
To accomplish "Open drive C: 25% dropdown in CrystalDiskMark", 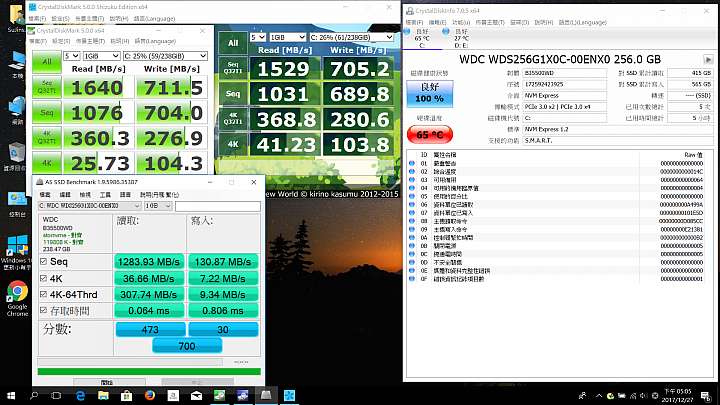I will [165, 56].
